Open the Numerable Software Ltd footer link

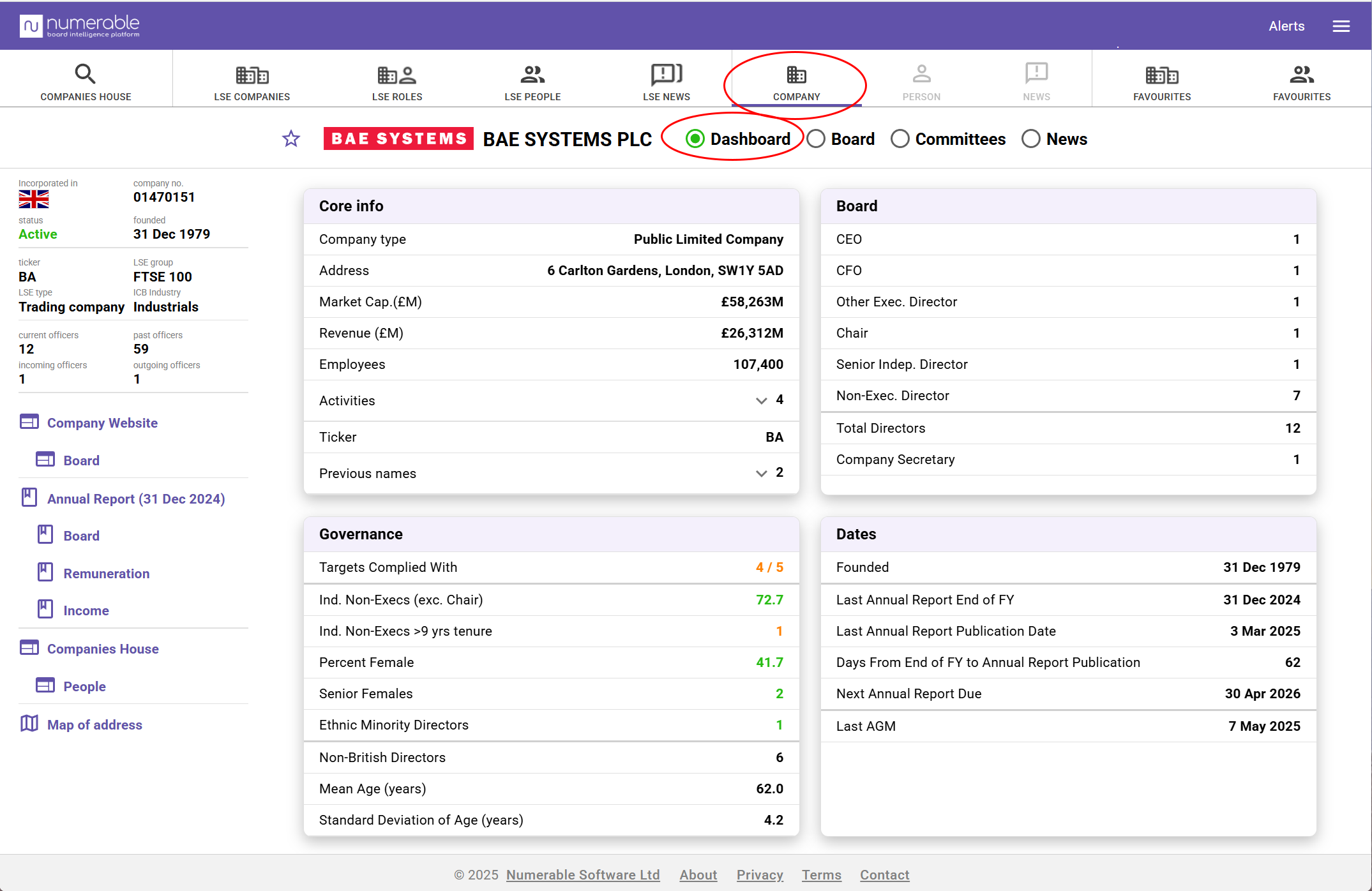tap(582, 874)
